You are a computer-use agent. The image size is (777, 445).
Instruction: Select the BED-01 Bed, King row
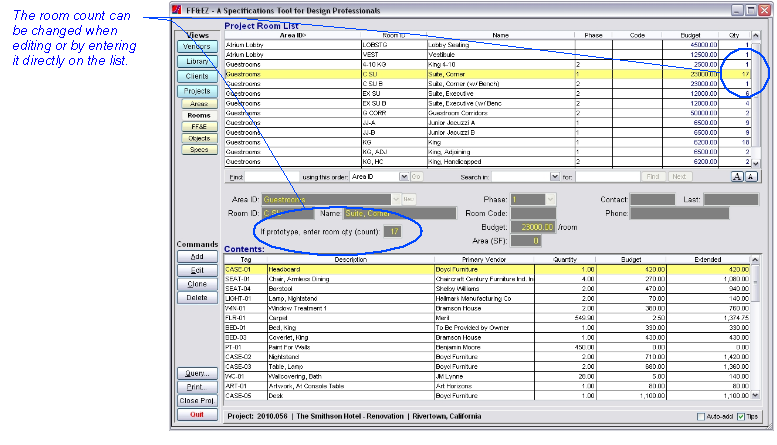[x=488, y=328]
